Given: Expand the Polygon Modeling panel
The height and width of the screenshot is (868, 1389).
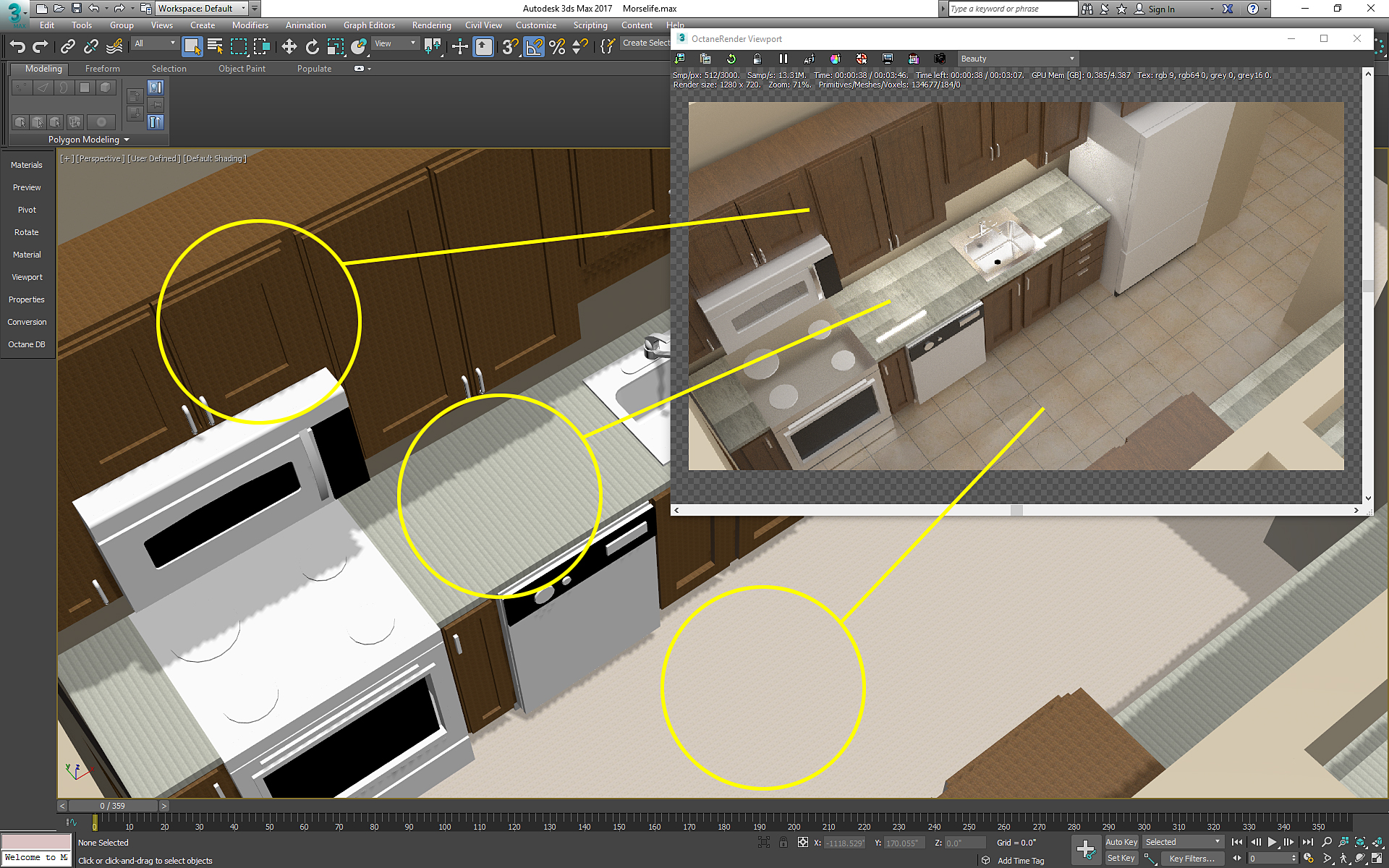Looking at the screenshot, I should 88,140.
